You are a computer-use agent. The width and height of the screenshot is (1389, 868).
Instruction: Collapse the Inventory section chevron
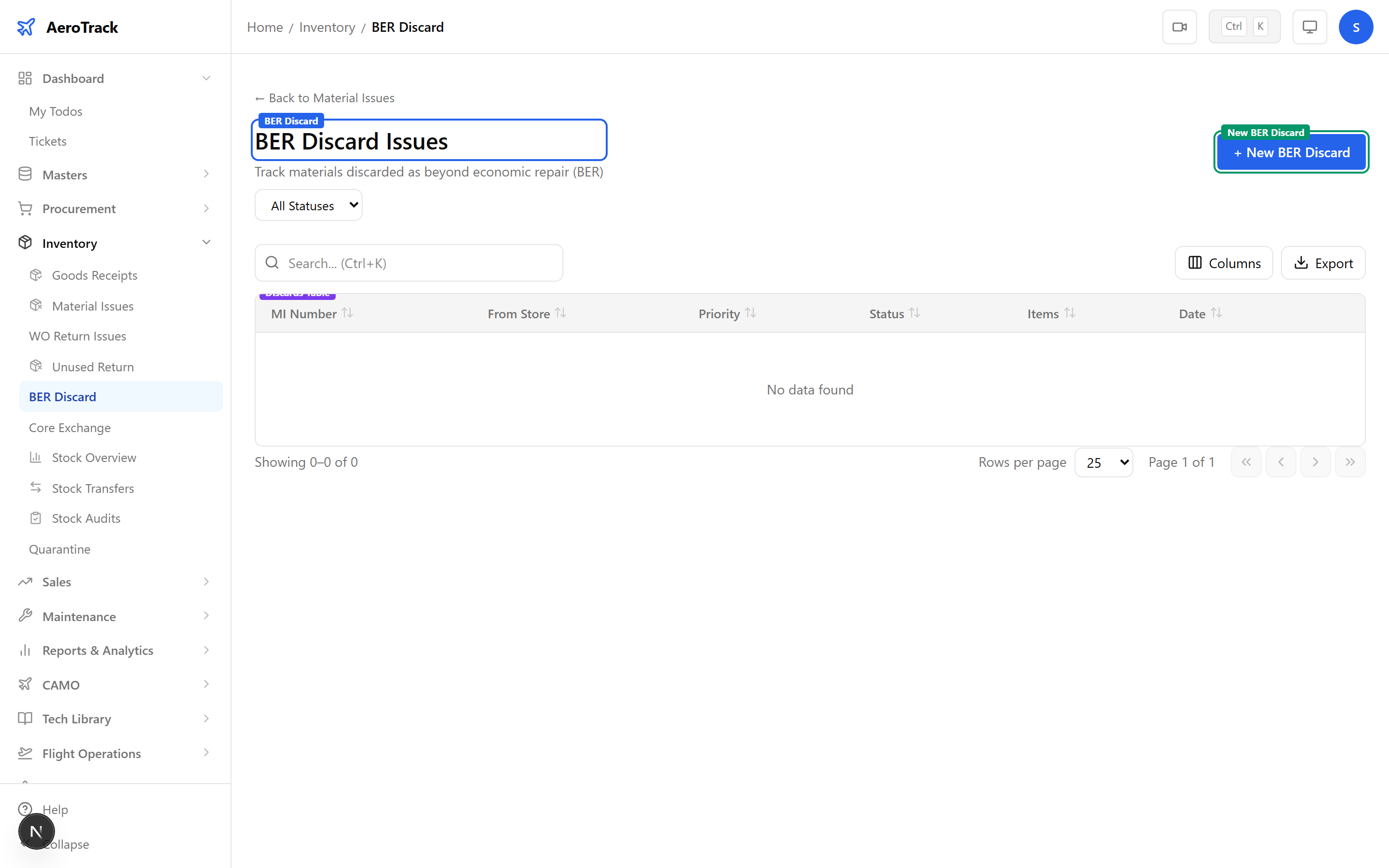(x=206, y=242)
